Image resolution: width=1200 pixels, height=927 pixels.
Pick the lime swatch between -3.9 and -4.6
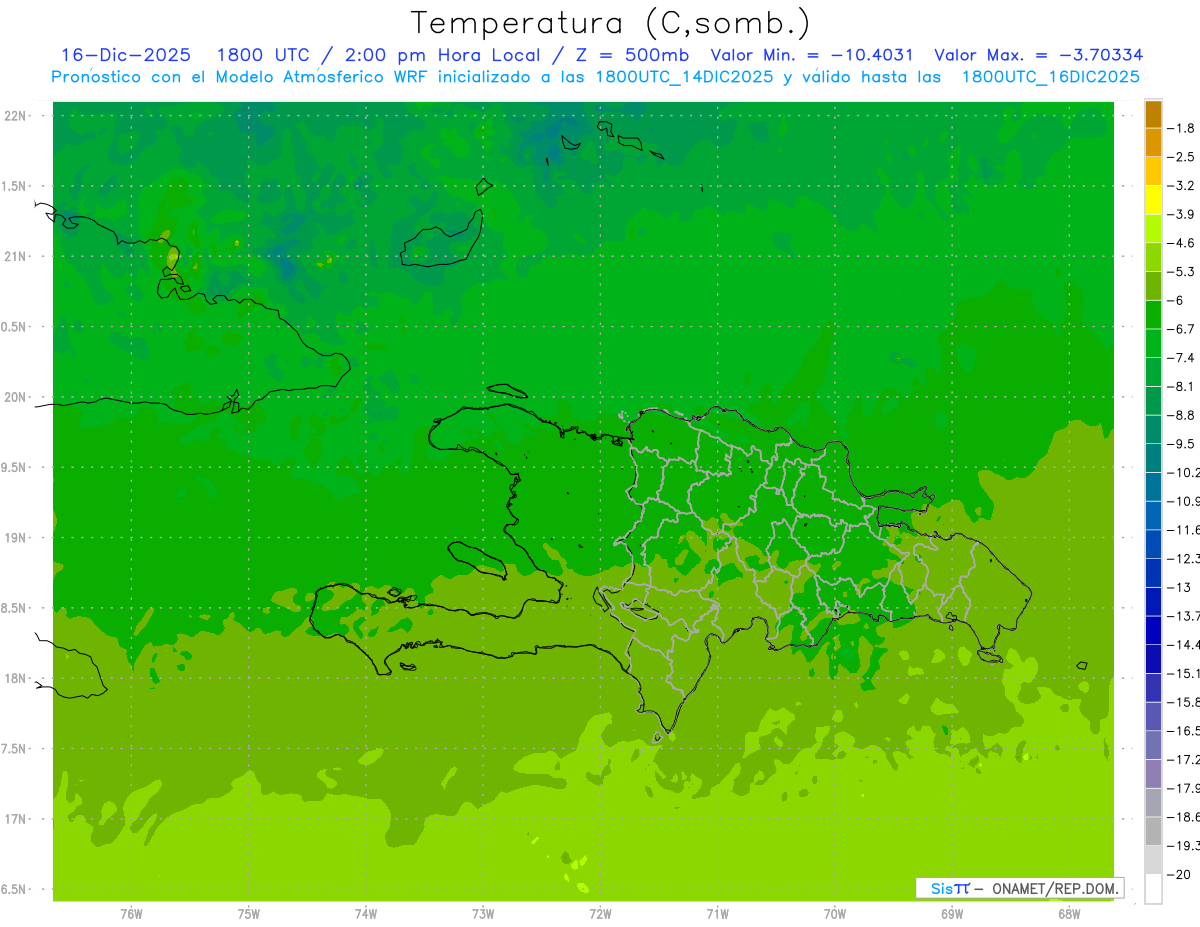tap(1153, 228)
